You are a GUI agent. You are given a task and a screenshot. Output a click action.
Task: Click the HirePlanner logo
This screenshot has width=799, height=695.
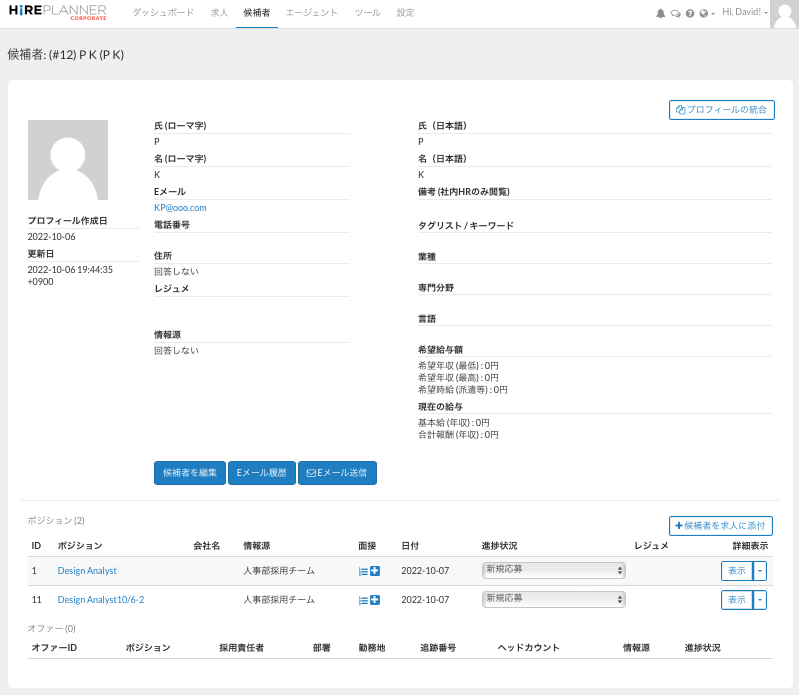pyautogui.click(x=57, y=12)
